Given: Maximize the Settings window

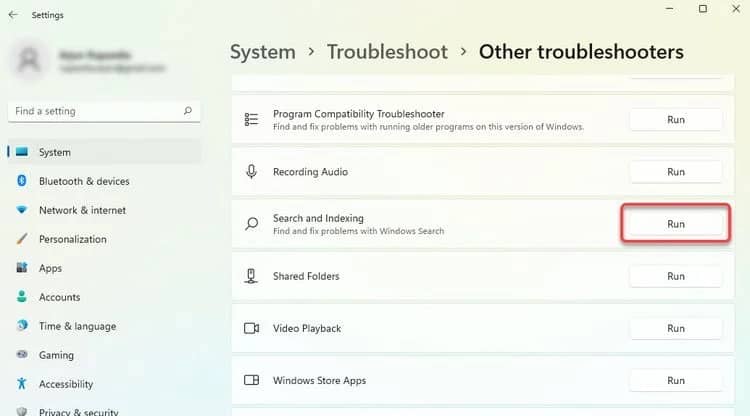Looking at the screenshot, I should [703, 9].
